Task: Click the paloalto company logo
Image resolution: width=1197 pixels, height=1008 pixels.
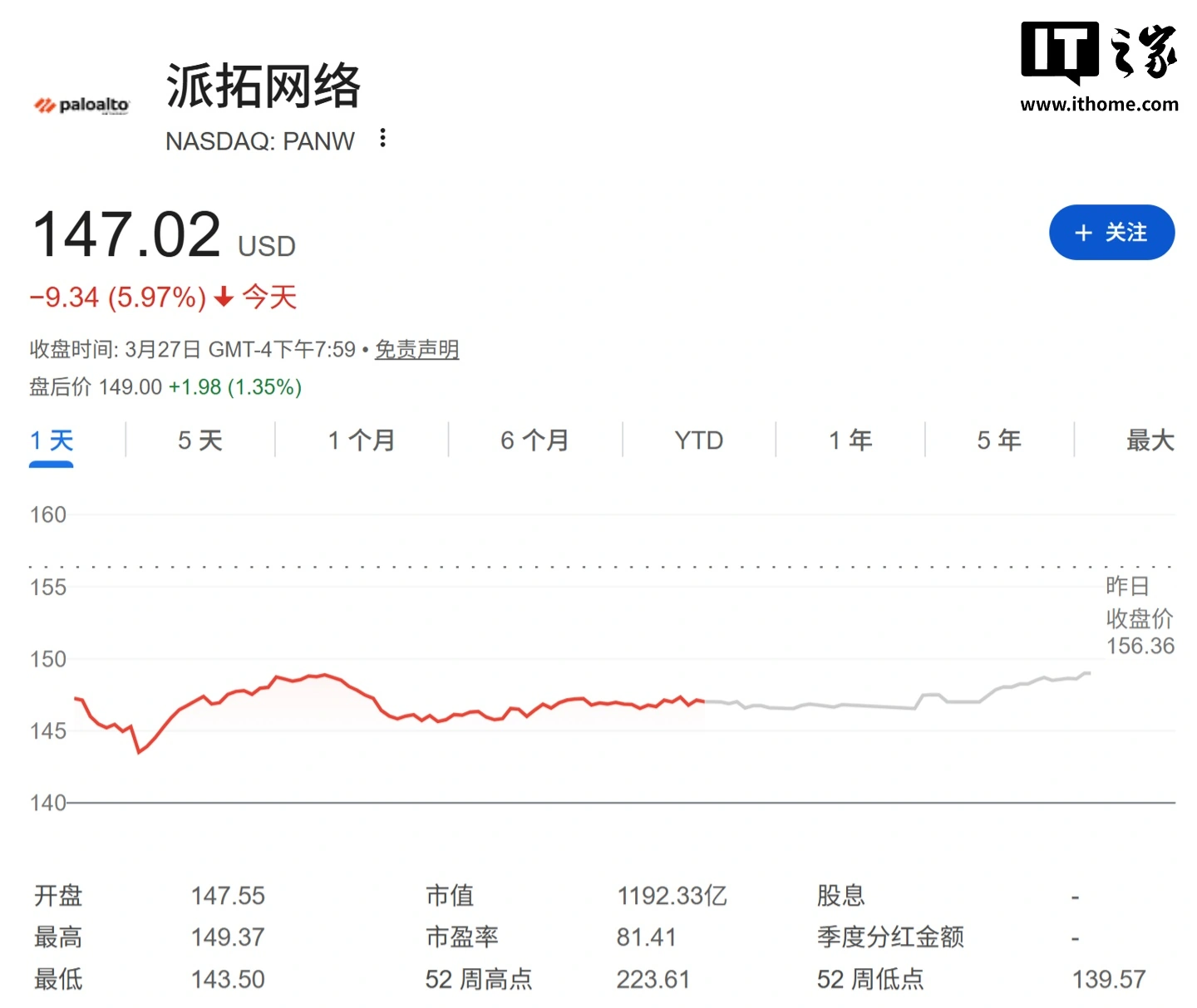Action: pyautogui.click(x=81, y=105)
